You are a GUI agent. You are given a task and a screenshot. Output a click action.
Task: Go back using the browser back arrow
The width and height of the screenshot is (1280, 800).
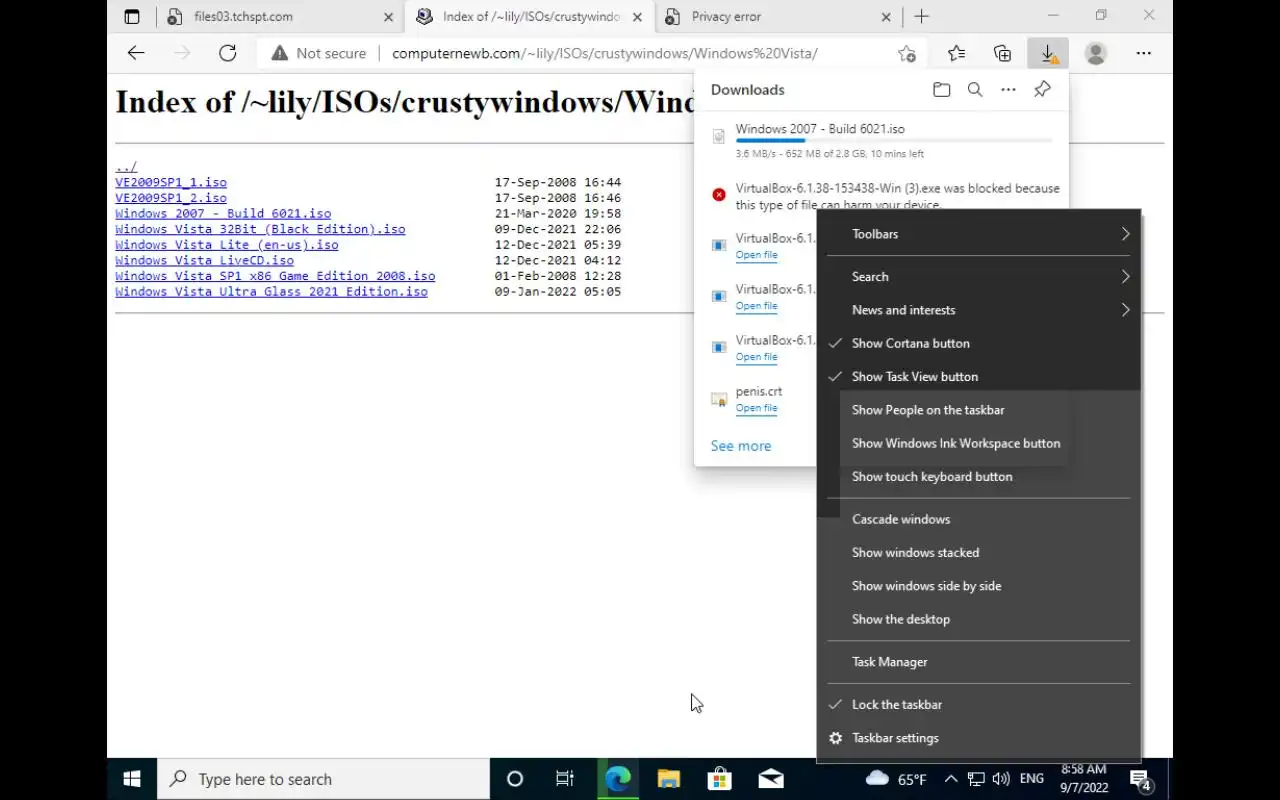pyautogui.click(x=136, y=53)
